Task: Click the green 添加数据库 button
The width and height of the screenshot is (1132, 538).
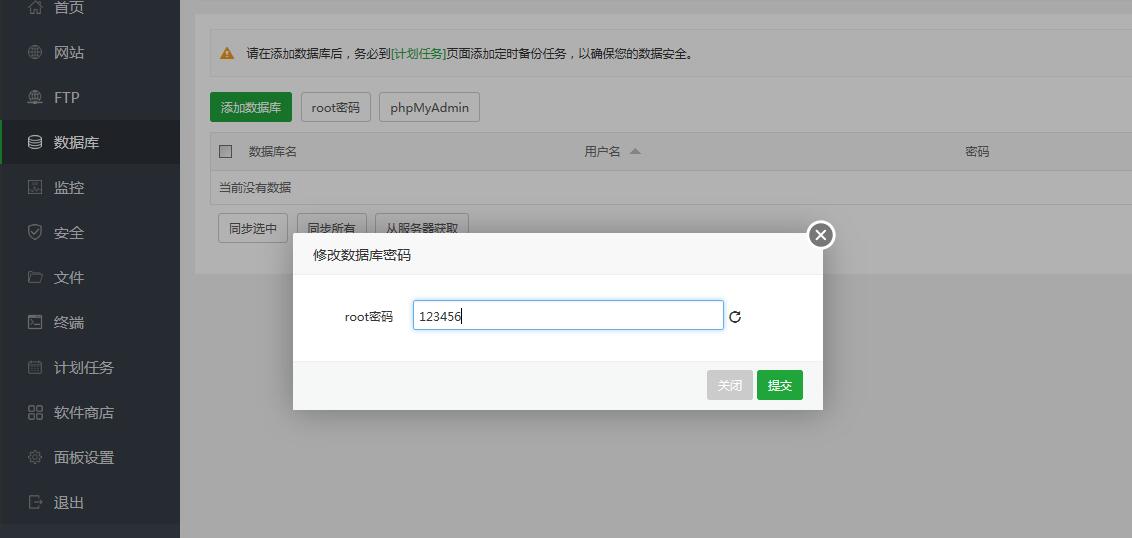Action: tap(251, 108)
